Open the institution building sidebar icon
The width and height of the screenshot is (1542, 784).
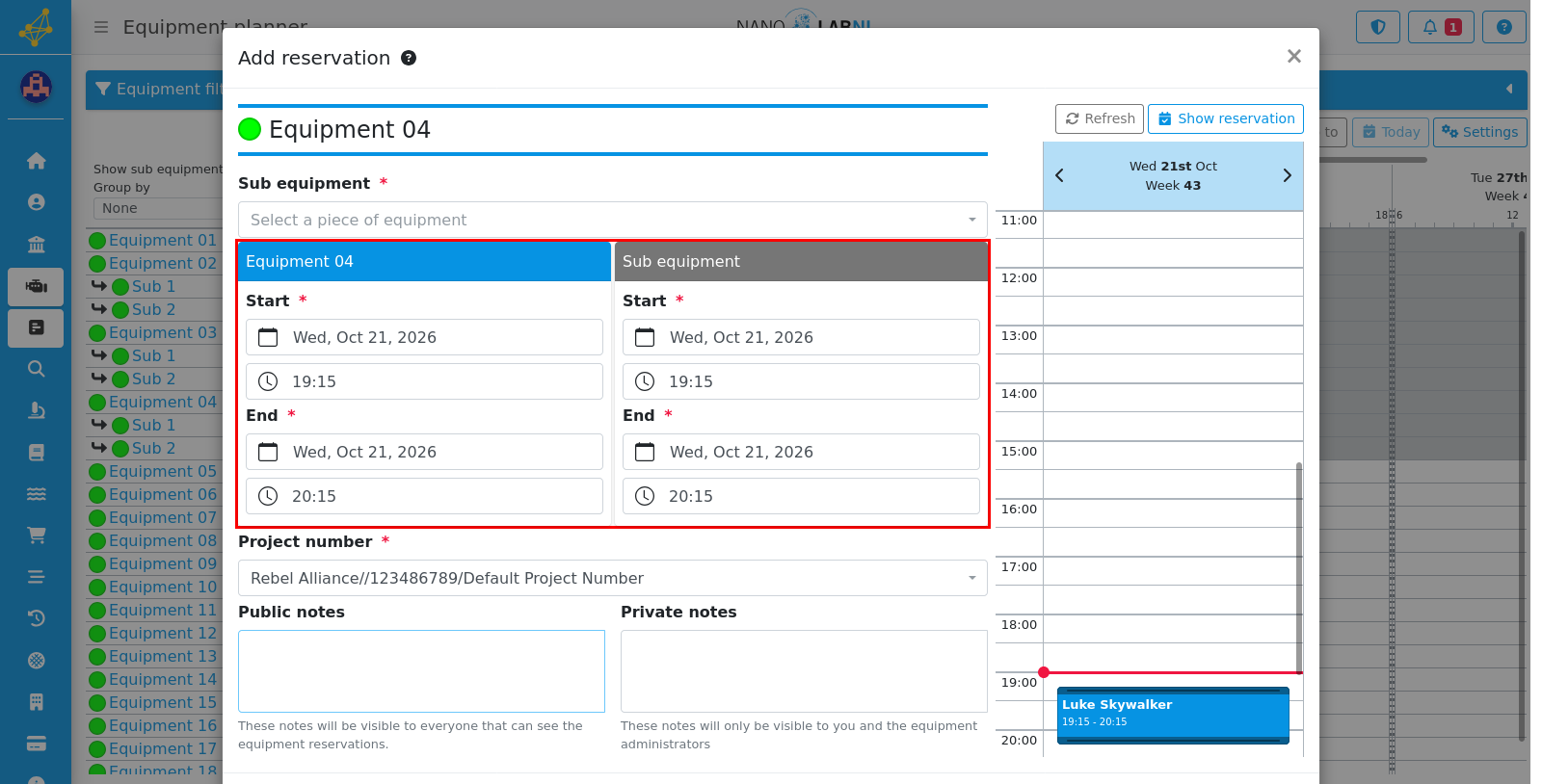pos(36,244)
